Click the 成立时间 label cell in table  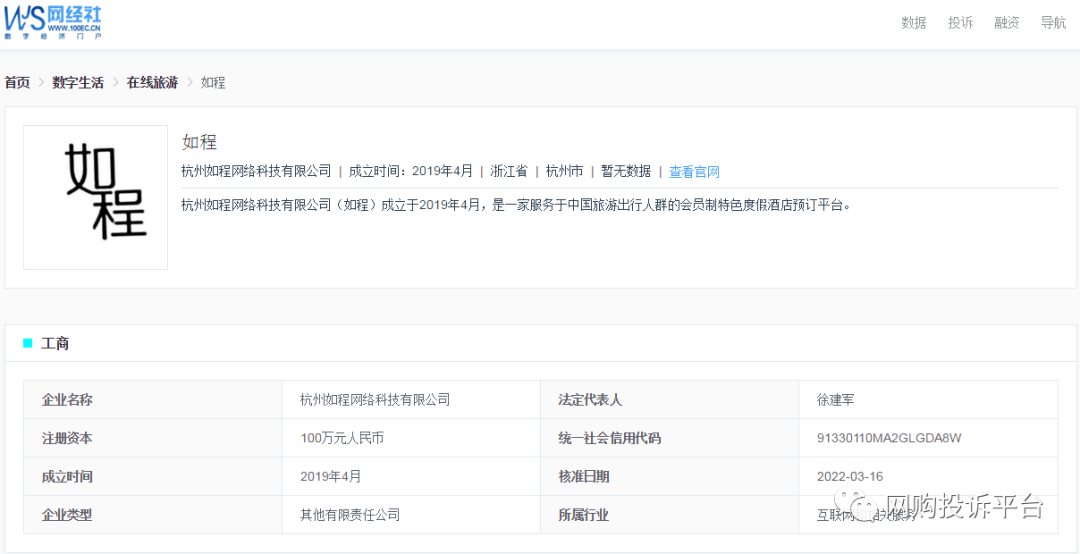click(153, 476)
